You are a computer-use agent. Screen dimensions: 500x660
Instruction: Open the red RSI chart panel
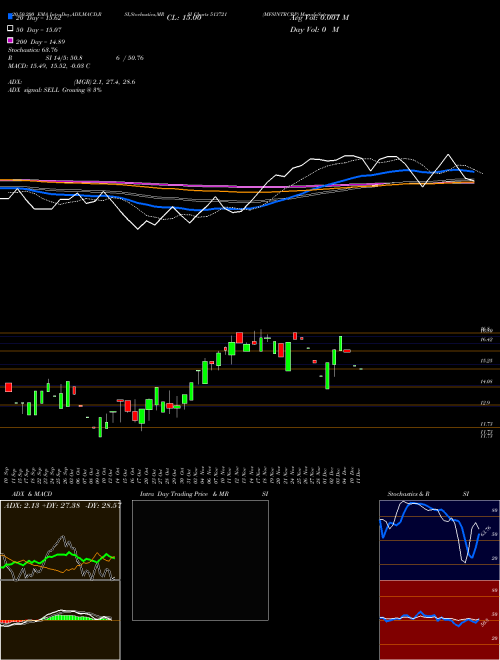pos(439,620)
